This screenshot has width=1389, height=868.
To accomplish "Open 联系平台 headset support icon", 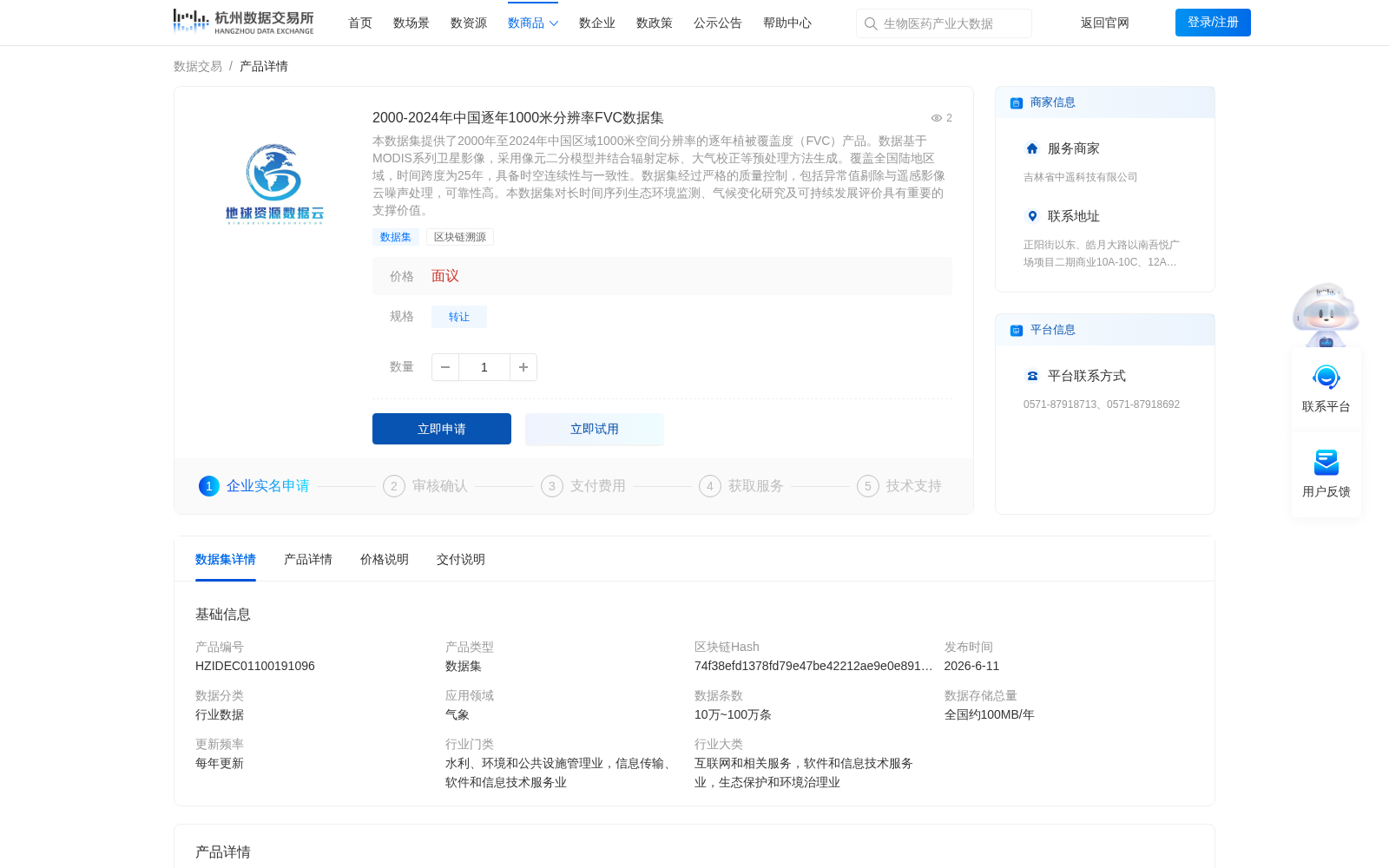I will 1326,378.
